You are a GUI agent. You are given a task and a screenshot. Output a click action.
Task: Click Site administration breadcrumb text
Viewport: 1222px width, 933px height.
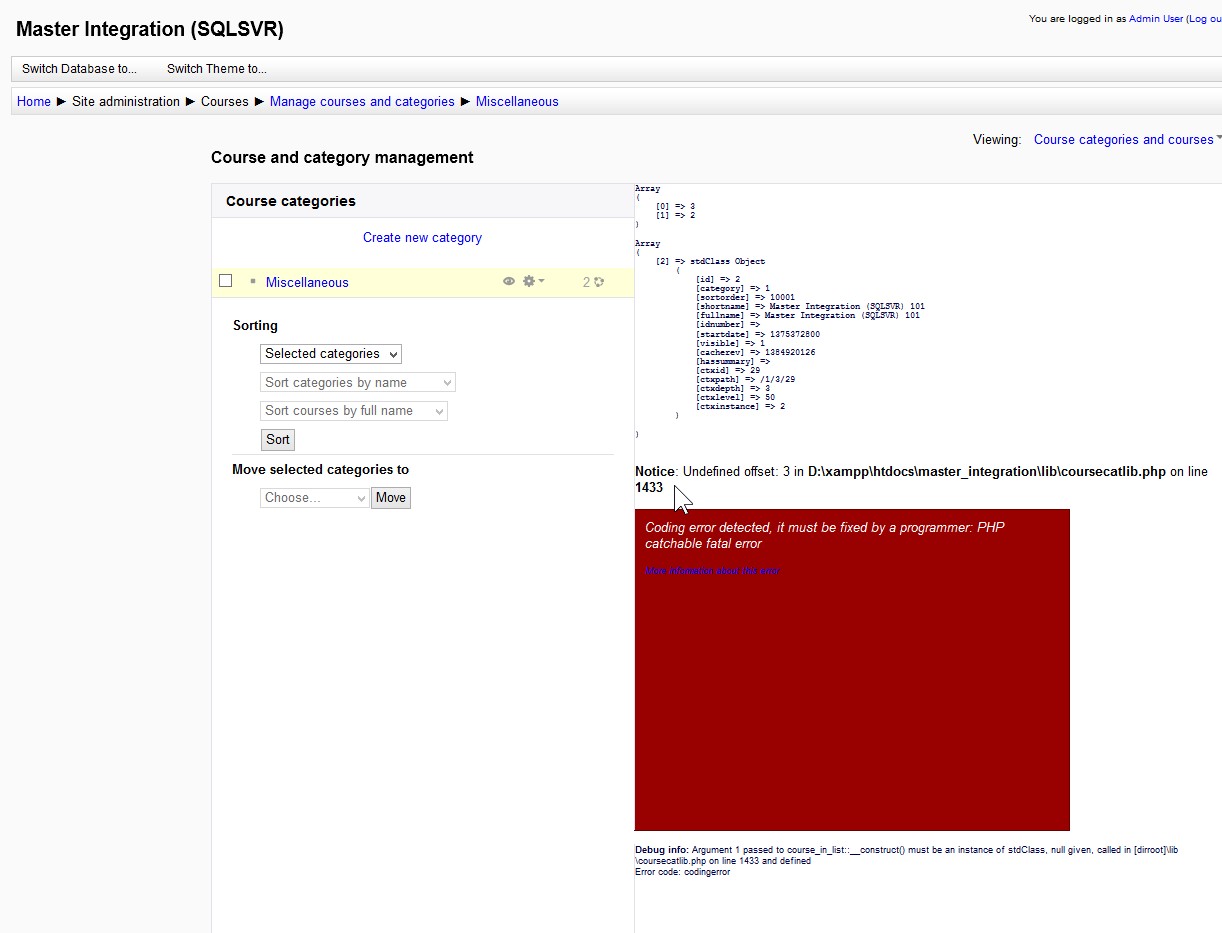tap(126, 102)
